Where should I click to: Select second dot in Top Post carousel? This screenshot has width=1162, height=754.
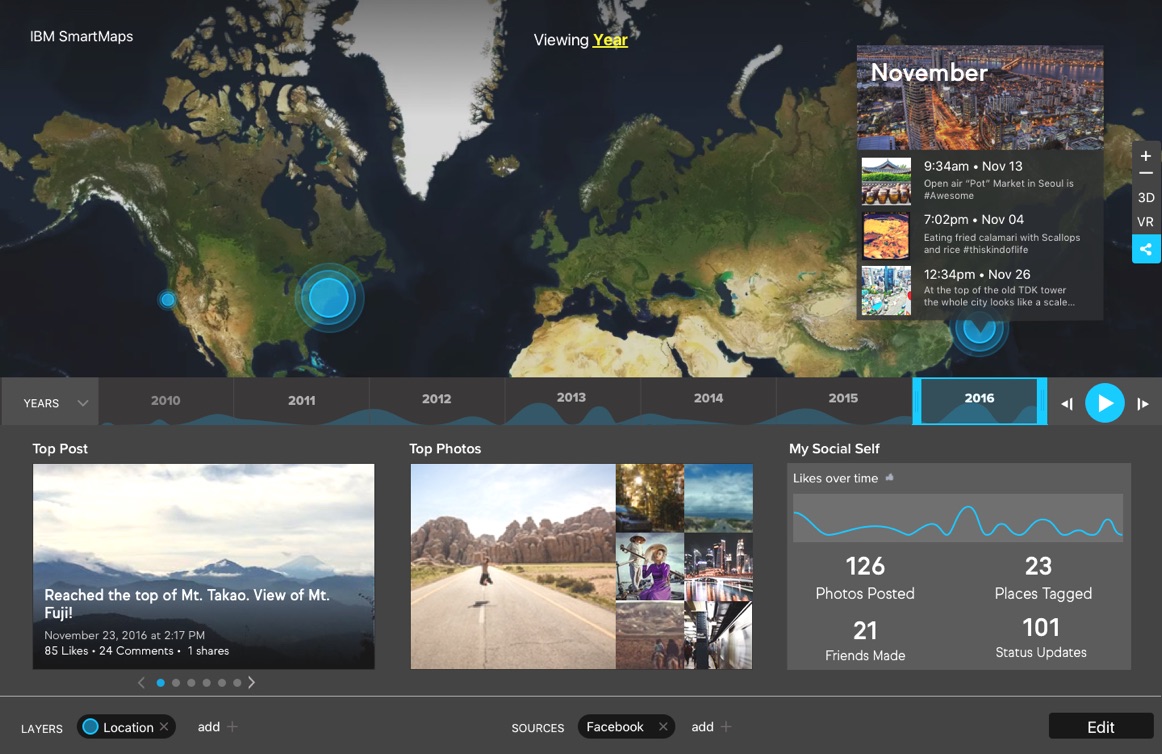click(176, 683)
